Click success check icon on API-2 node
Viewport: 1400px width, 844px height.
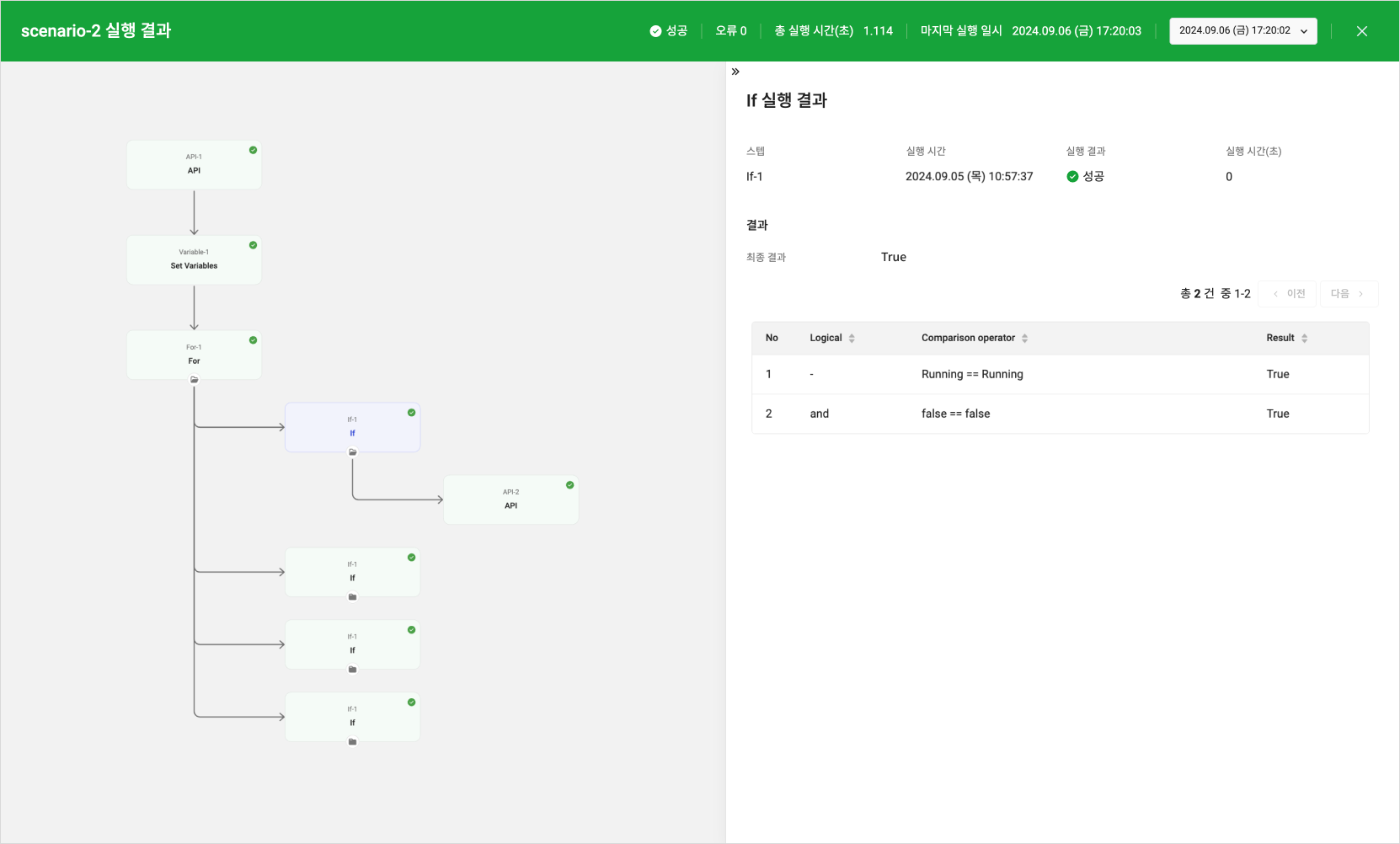570,485
